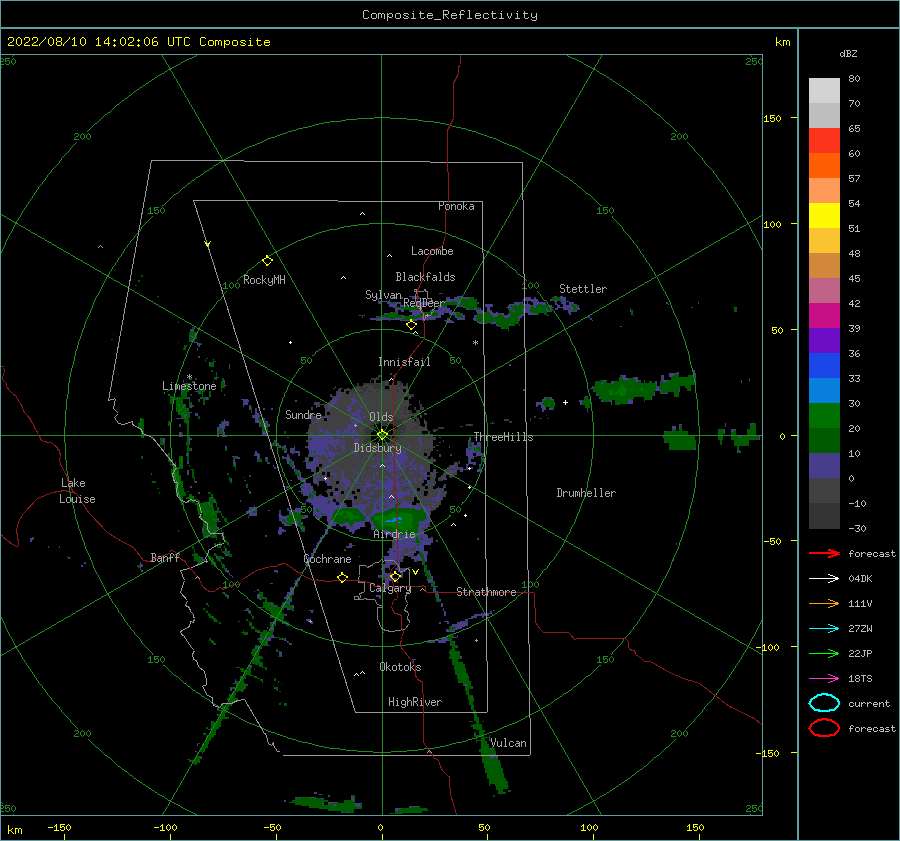Click the Cochrane city label
This screenshot has height=841, width=900.
point(327,559)
